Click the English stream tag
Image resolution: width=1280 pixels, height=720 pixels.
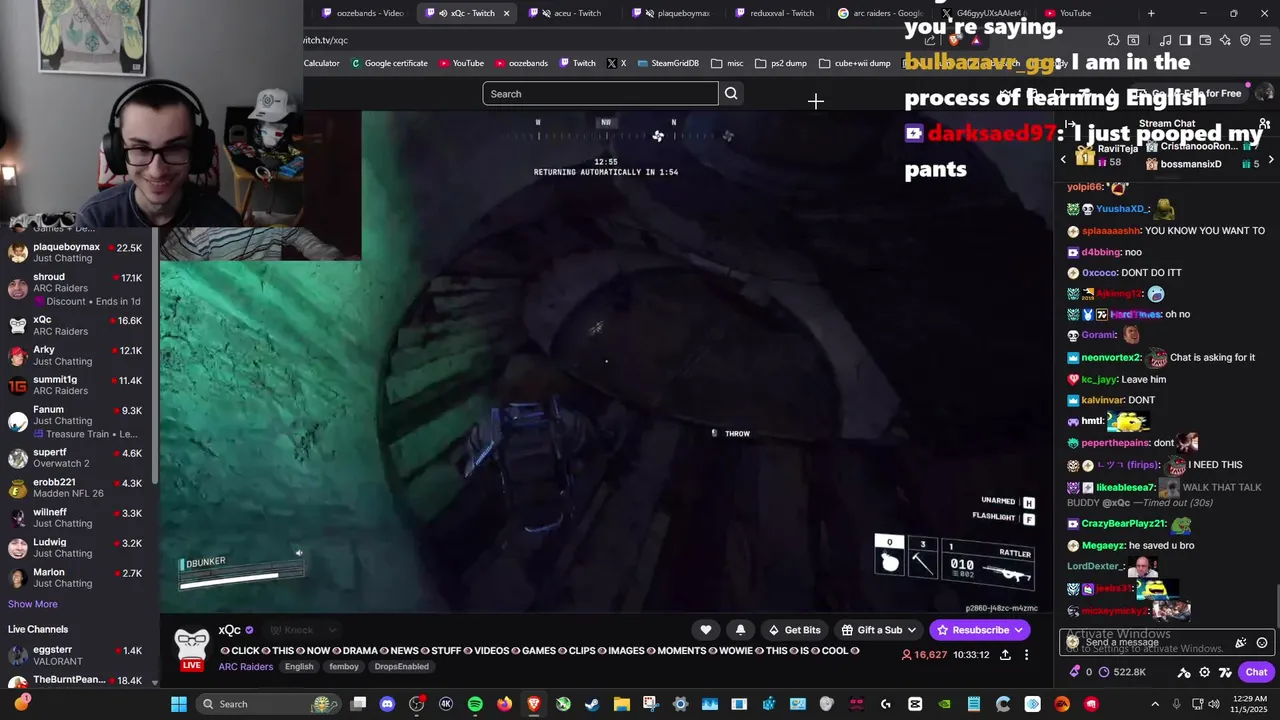click(x=299, y=667)
